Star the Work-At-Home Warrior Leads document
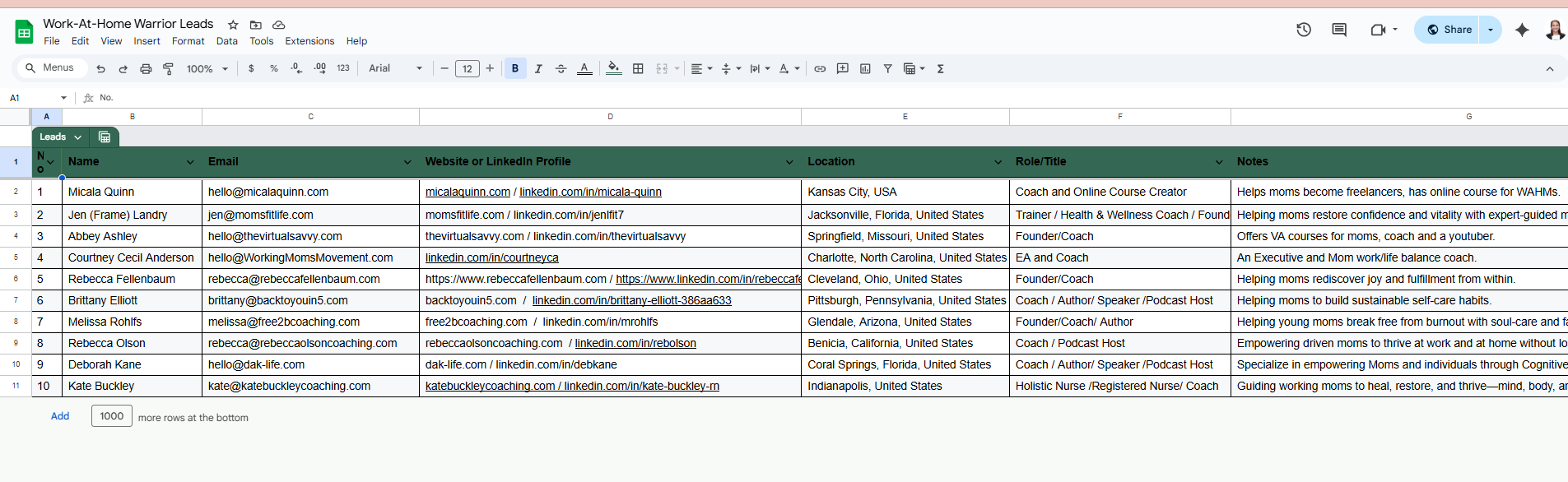The height and width of the screenshot is (482, 1568). pyautogui.click(x=233, y=25)
